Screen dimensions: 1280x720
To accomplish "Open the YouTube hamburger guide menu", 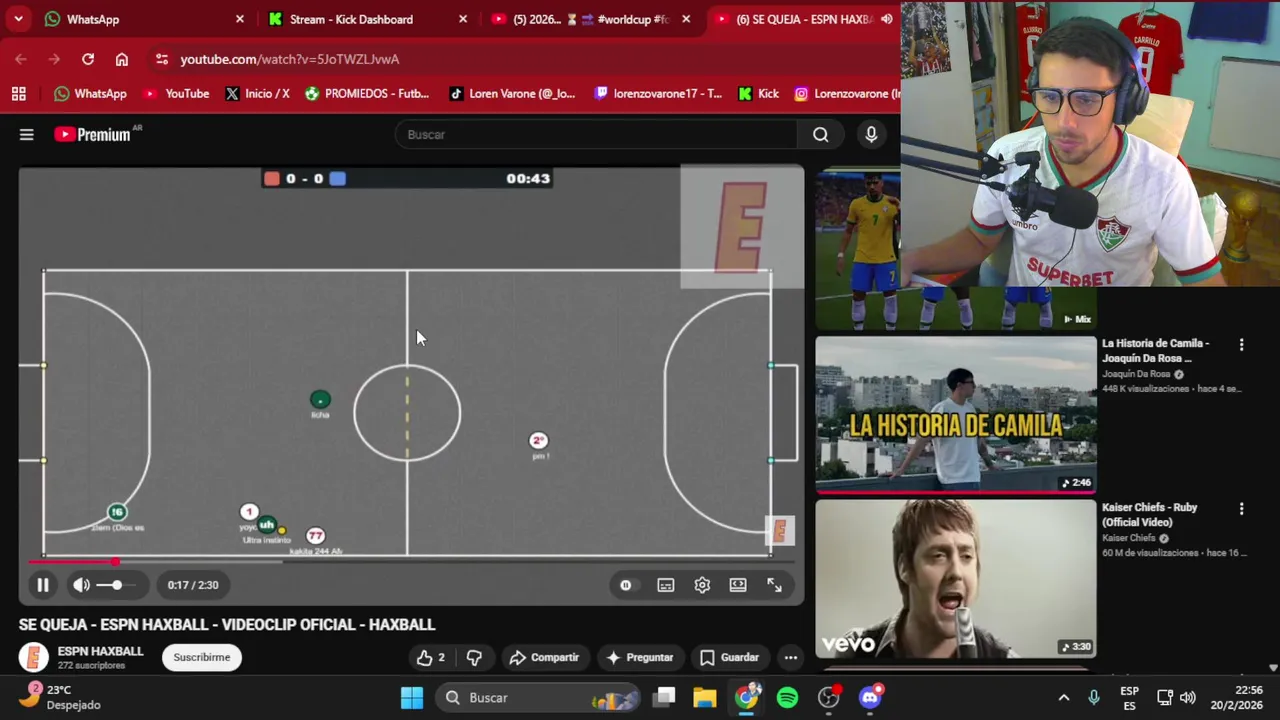I will (x=27, y=134).
